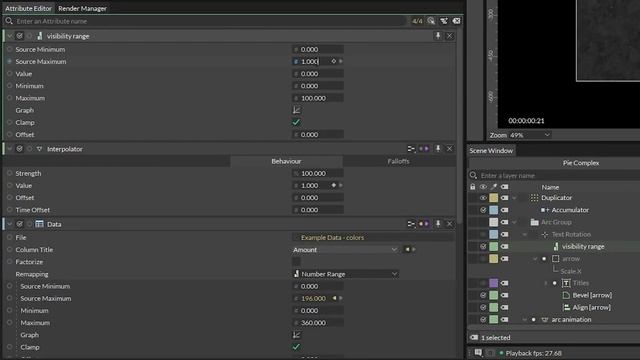Image resolution: width=640 pixels, height=360 pixels.
Task: Click the Data table type icon
Action: [39, 224]
